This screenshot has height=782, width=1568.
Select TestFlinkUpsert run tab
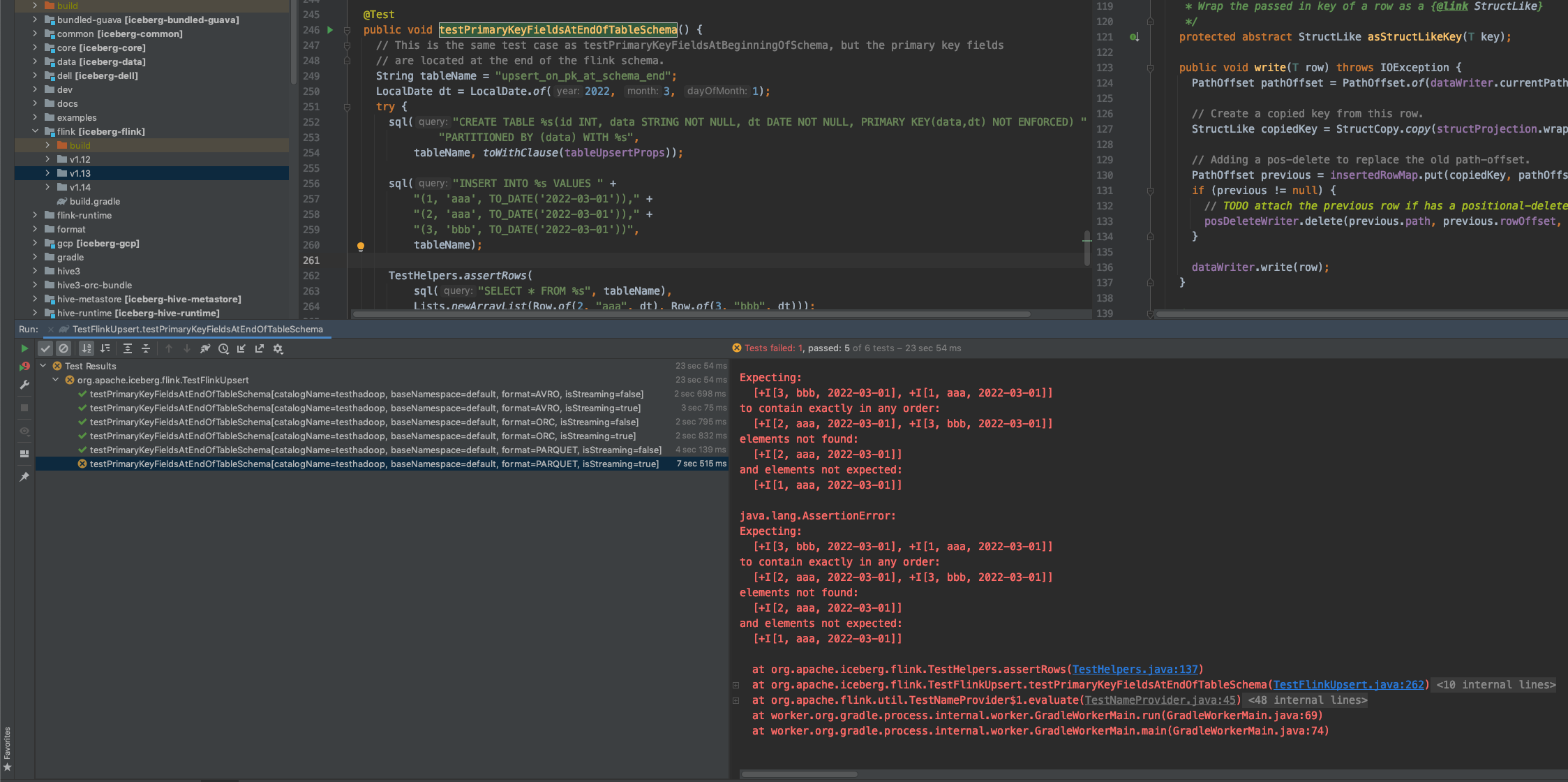[x=197, y=329]
